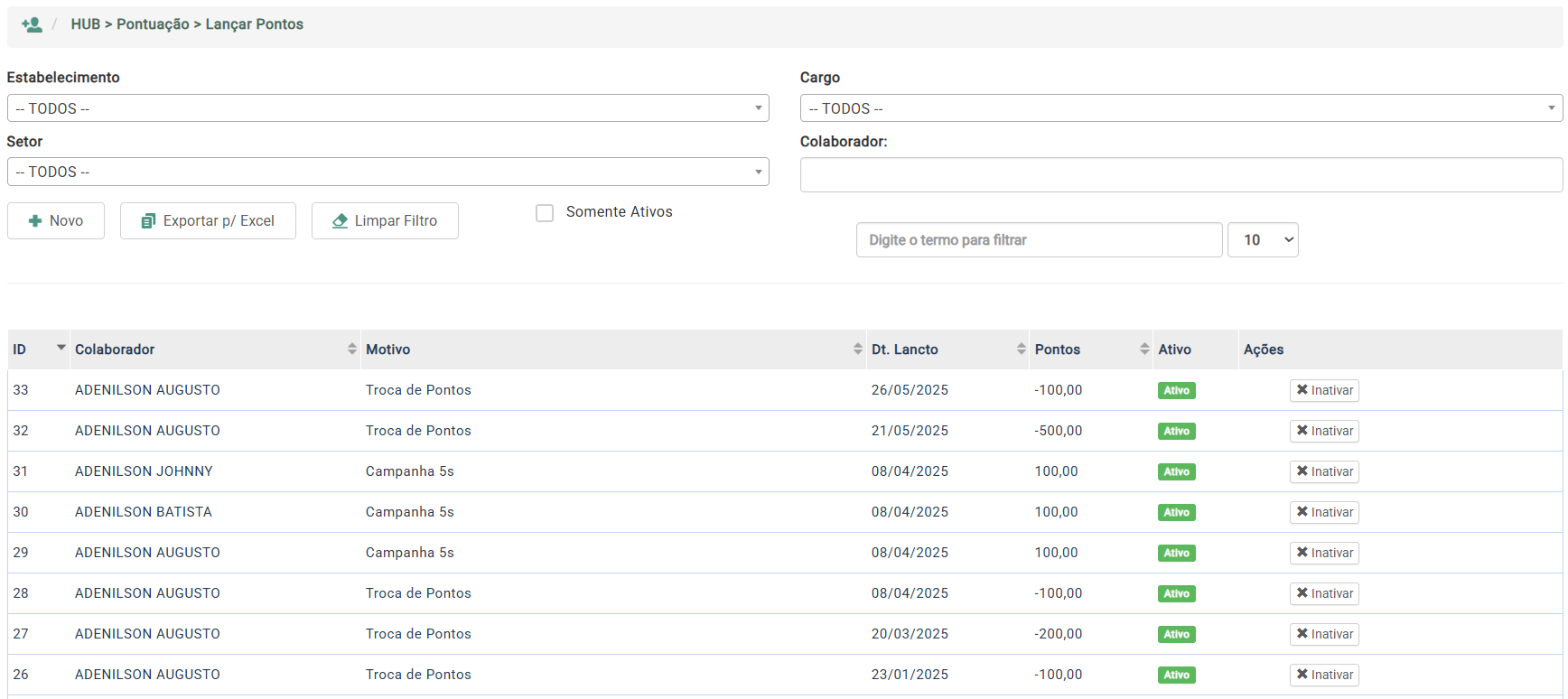Click Inativar on row ID 26

(1324, 675)
